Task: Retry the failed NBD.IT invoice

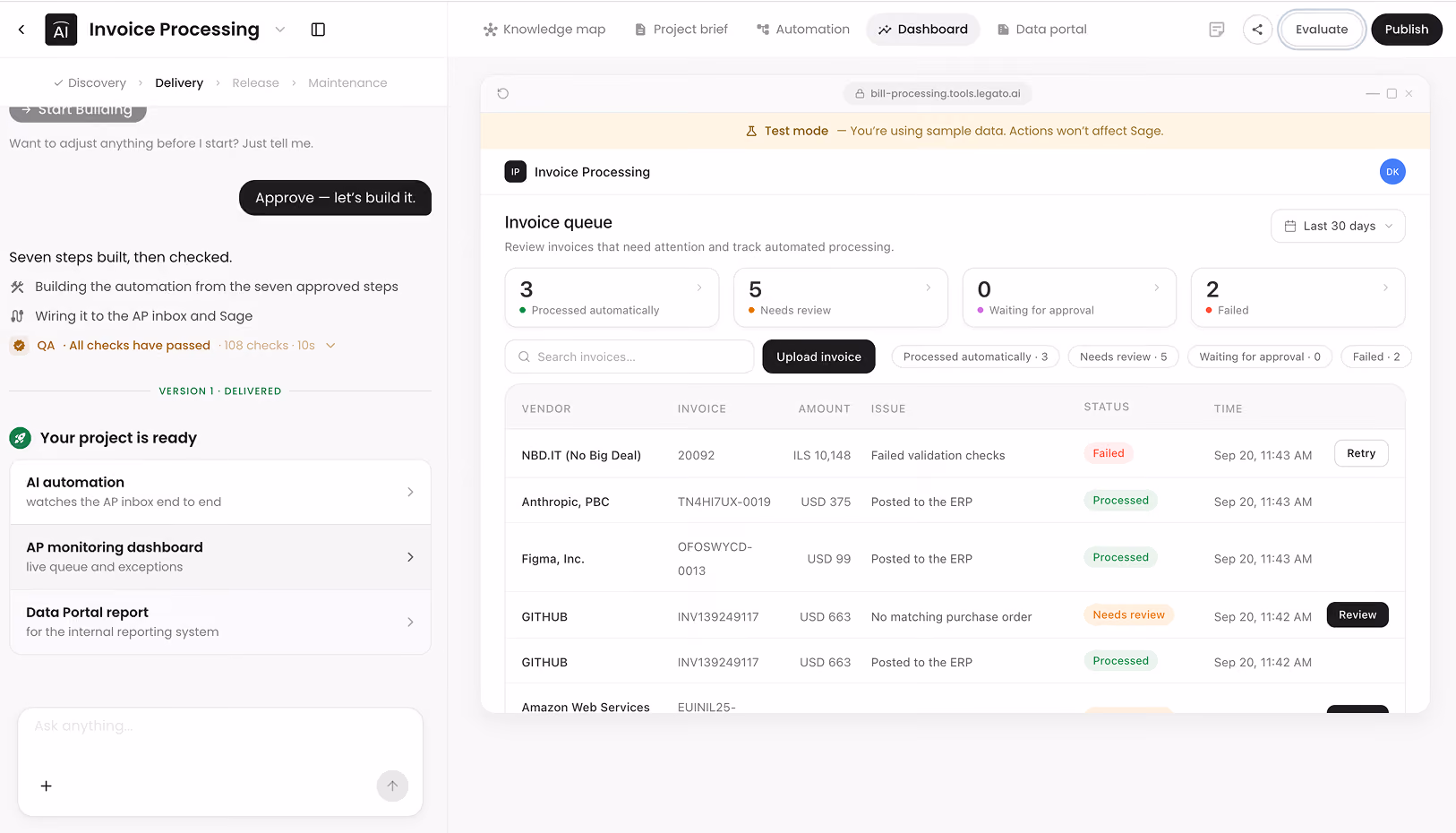Action: point(1361,453)
